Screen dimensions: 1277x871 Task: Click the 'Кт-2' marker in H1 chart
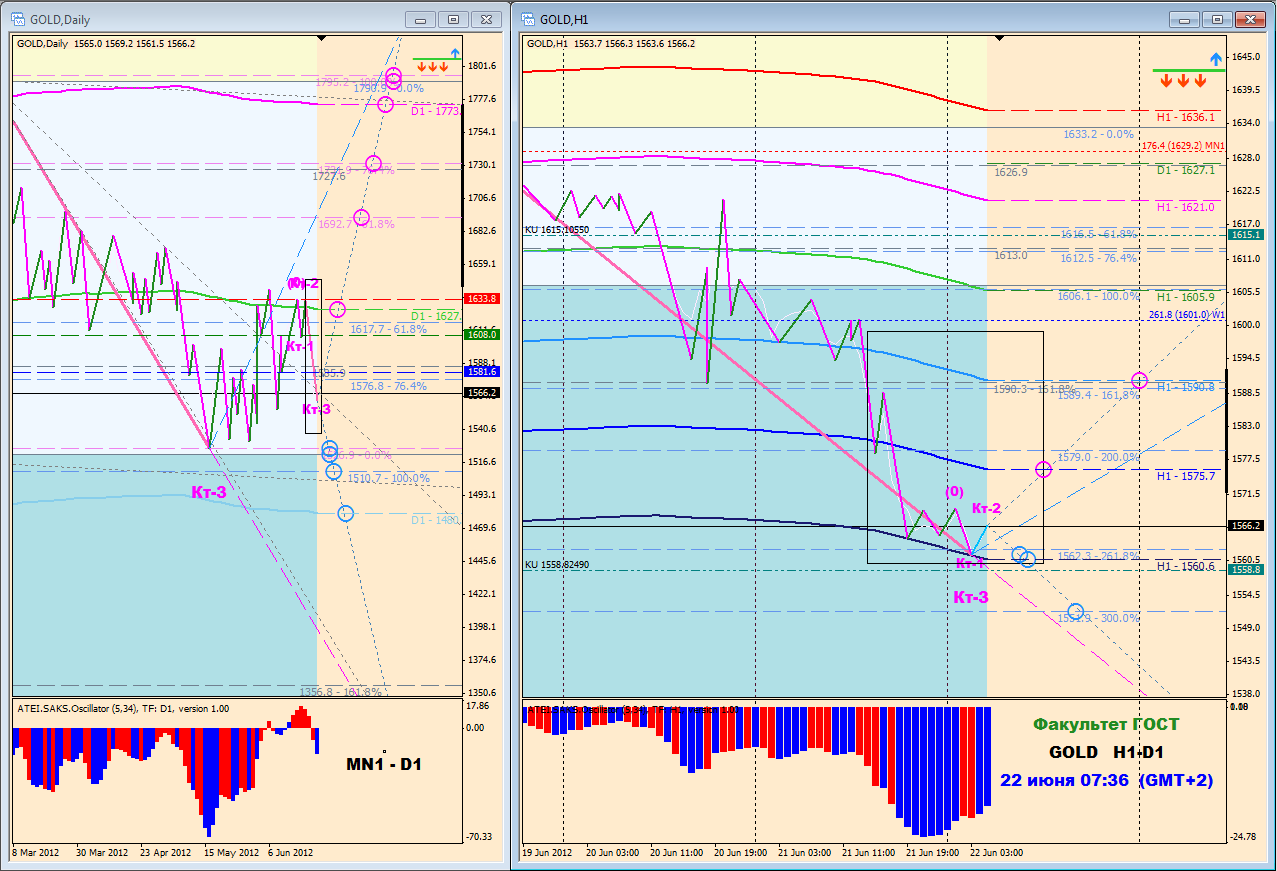[x=986, y=508]
